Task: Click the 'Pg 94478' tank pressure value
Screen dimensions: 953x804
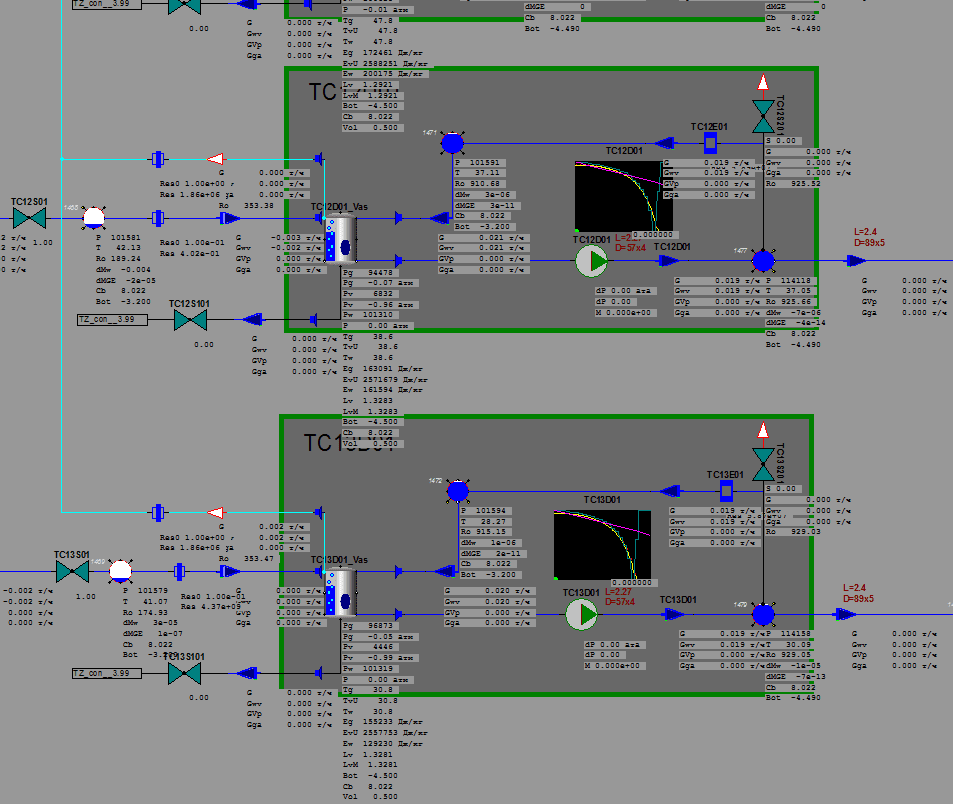Action: [370, 273]
